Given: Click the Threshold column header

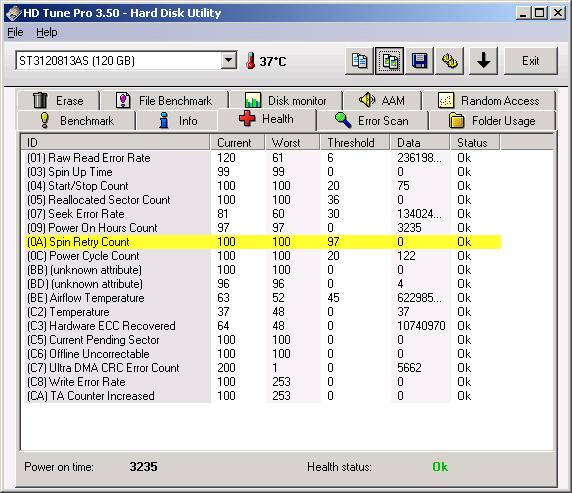Looking at the screenshot, I should 355,142.
